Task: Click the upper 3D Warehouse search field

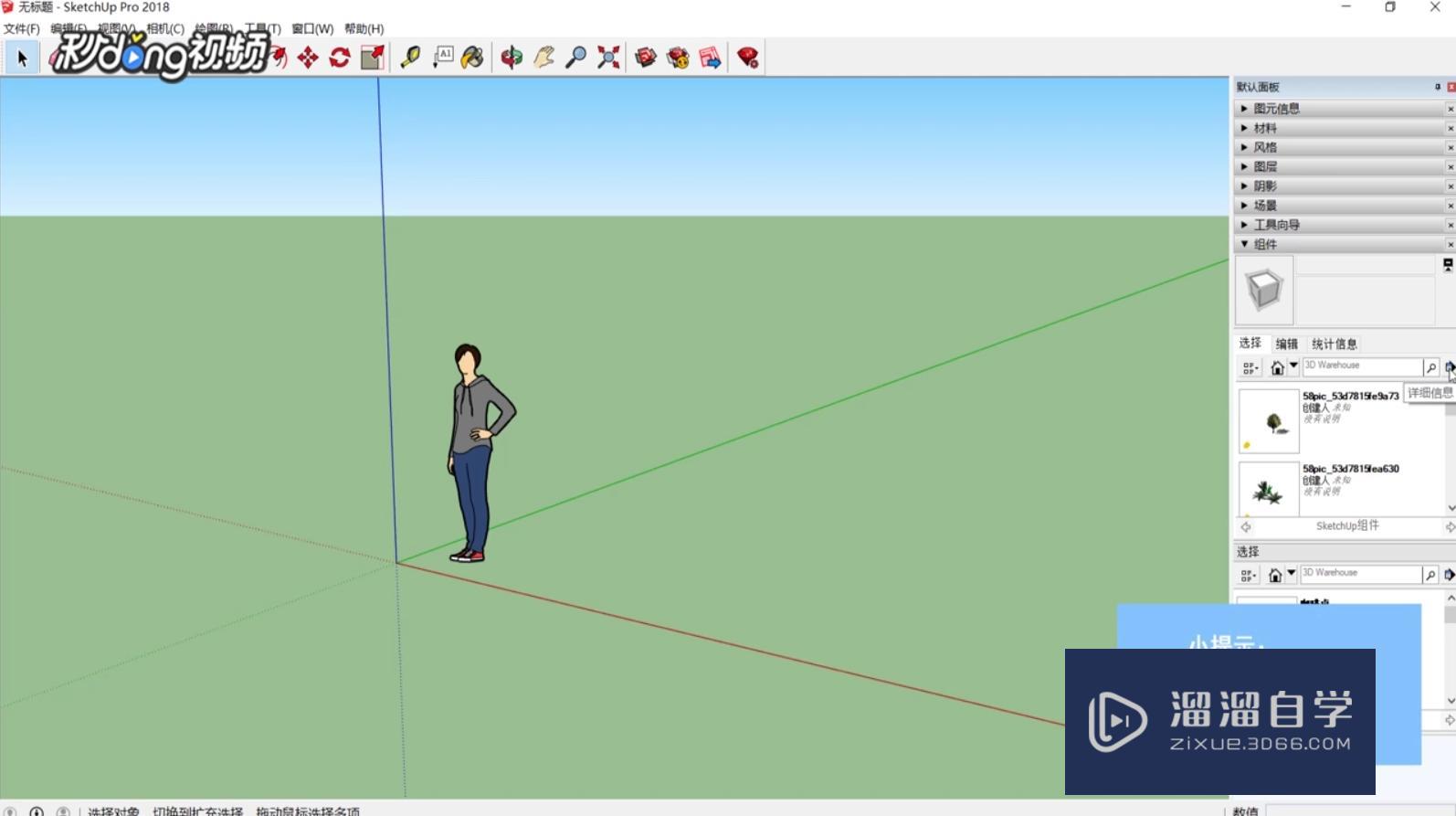Action: (x=1362, y=367)
